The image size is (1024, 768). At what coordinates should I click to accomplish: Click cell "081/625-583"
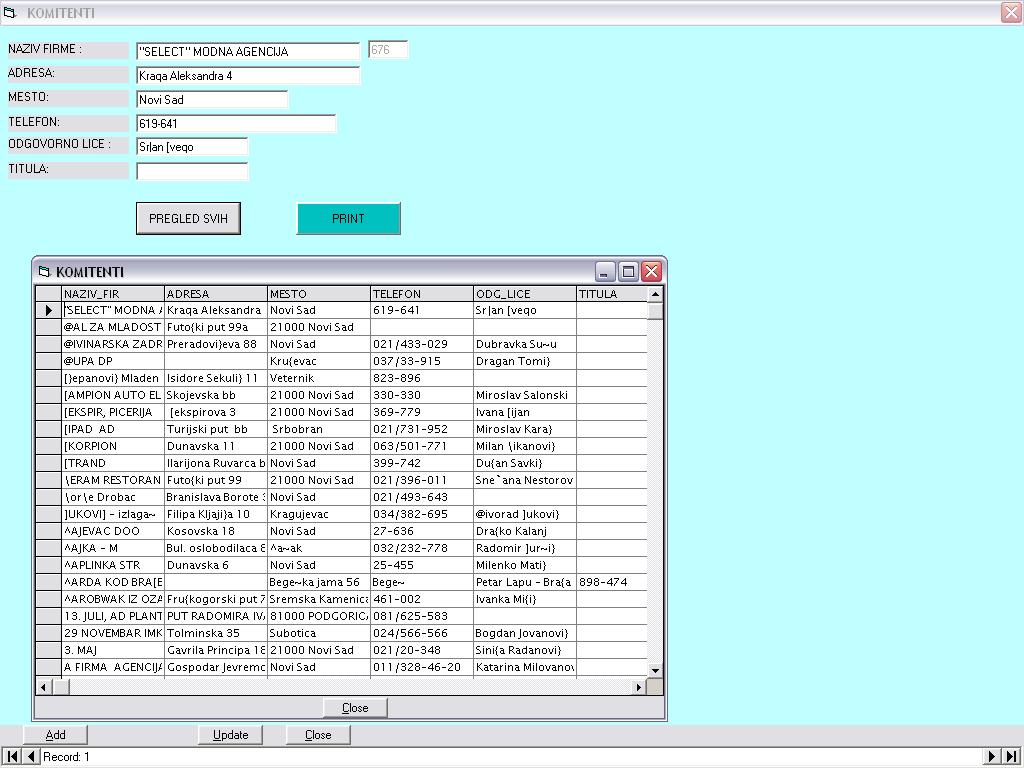click(x=422, y=616)
